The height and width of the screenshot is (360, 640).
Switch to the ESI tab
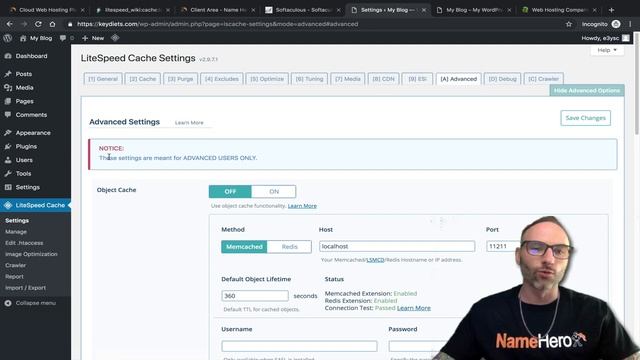tap(417, 79)
